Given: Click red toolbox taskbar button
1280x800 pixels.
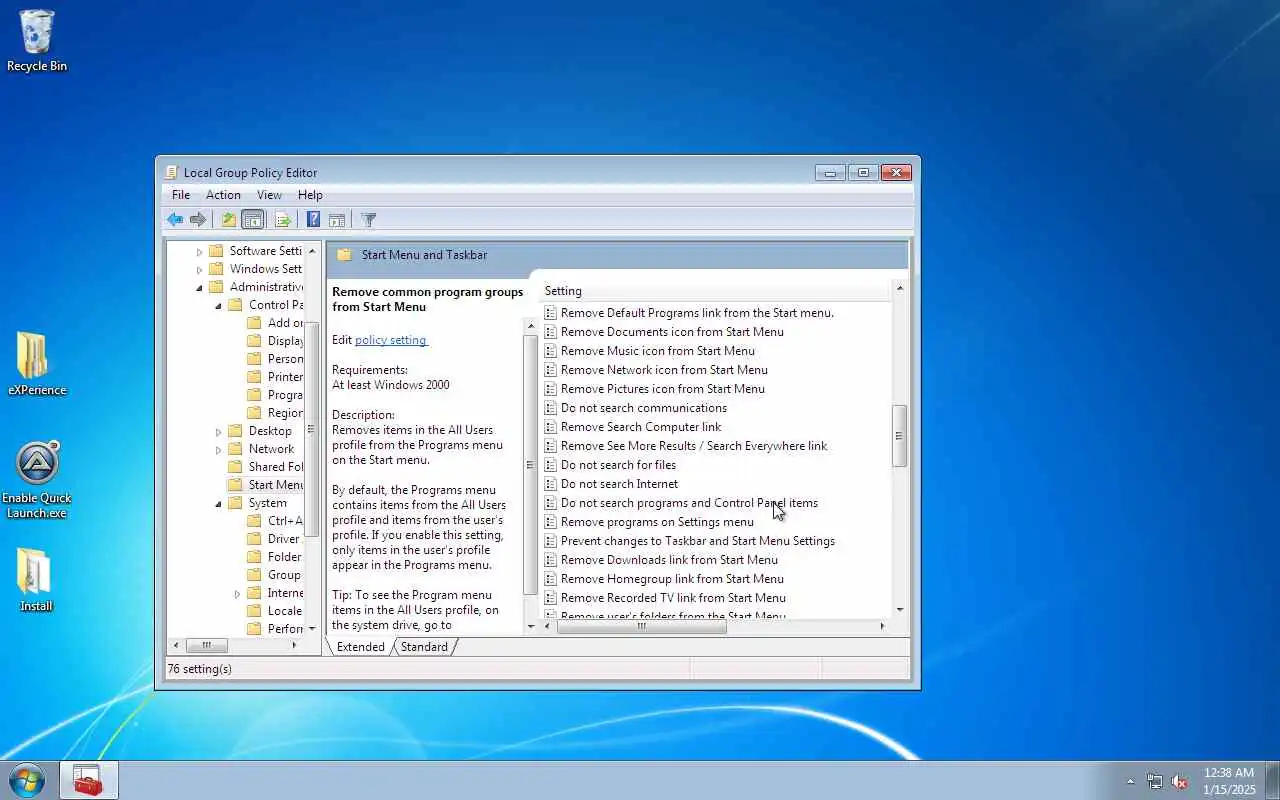Looking at the screenshot, I should click(x=89, y=780).
